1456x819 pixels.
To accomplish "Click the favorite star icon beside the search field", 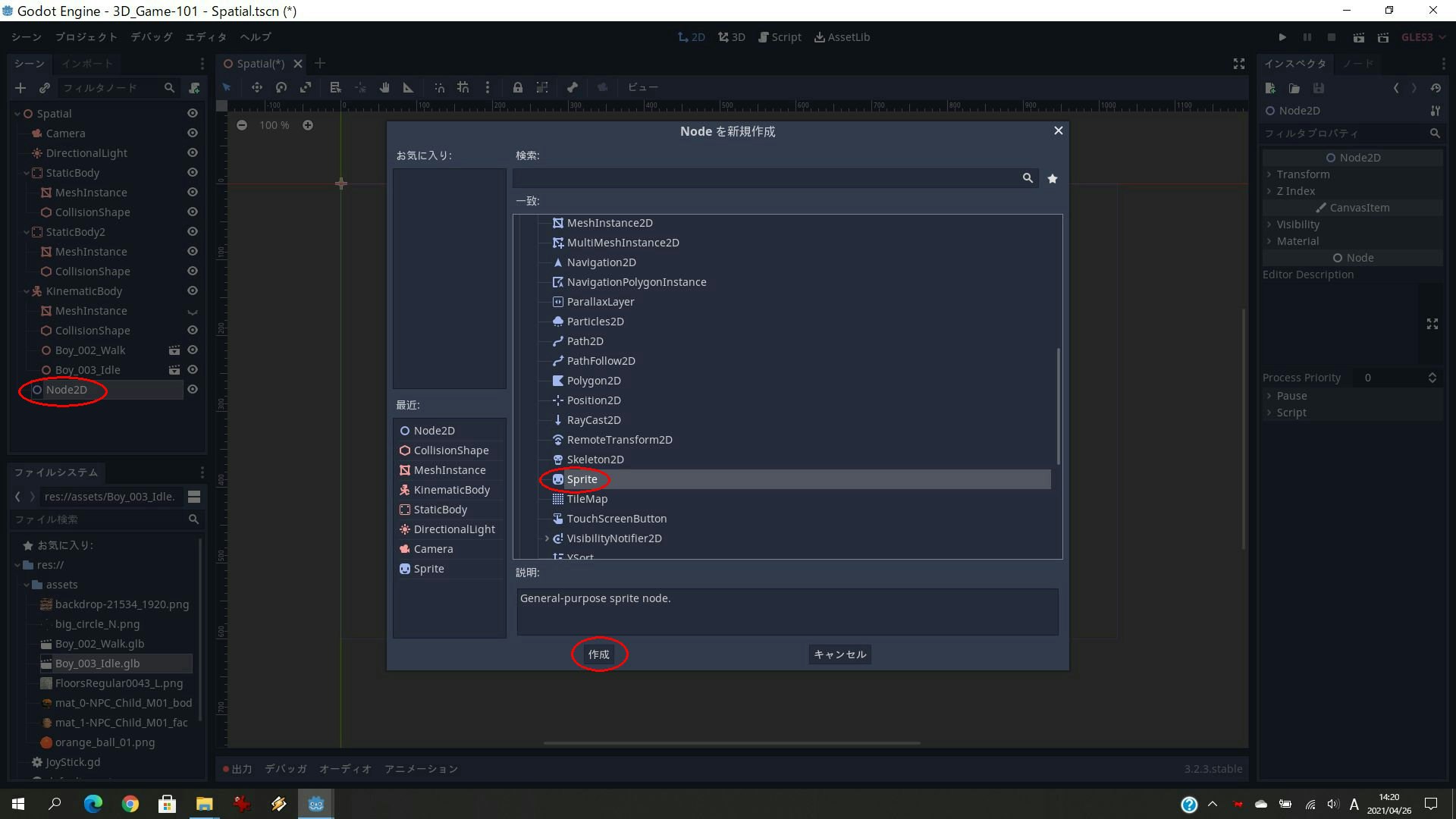I will click(x=1053, y=178).
